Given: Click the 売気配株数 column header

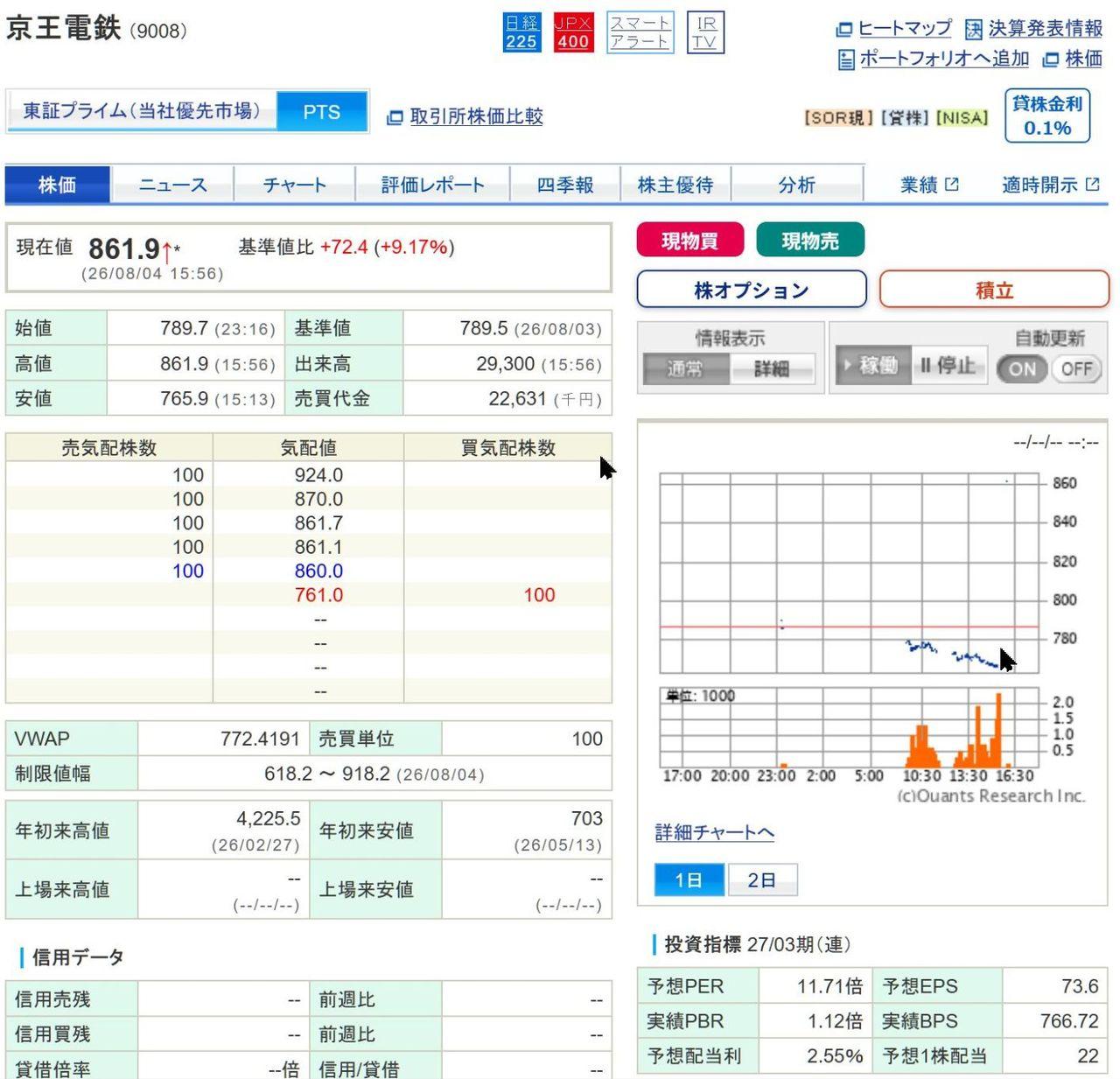Looking at the screenshot, I should (x=109, y=448).
